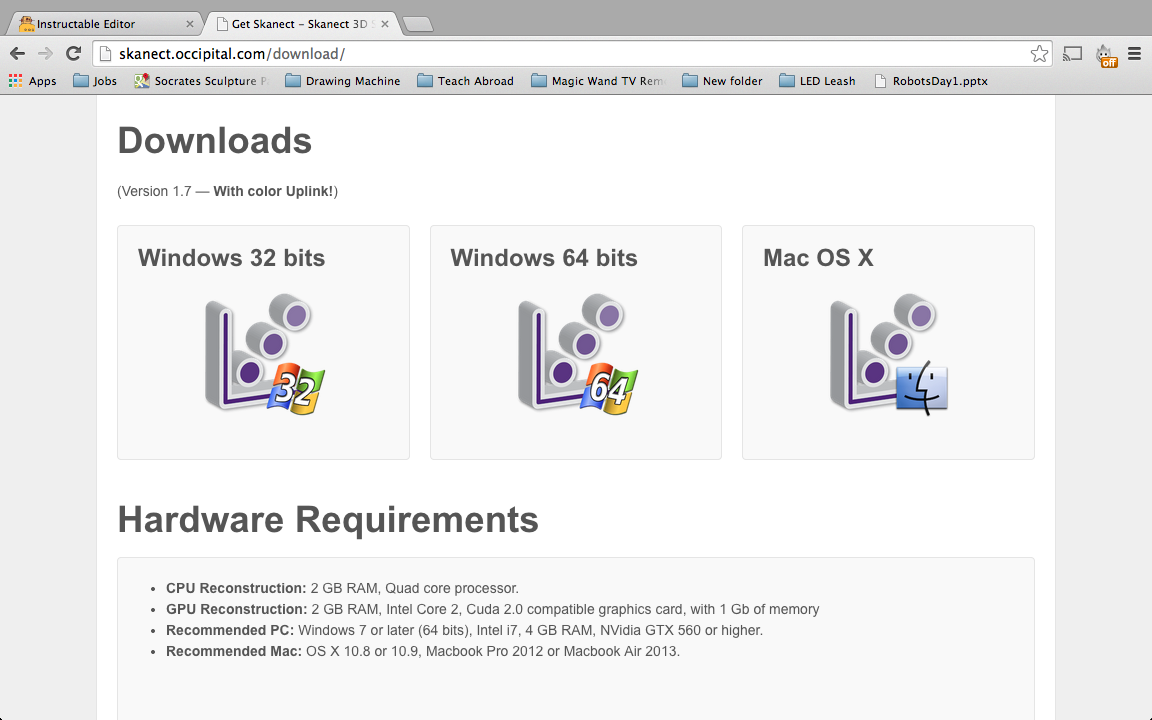The width and height of the screenshot is (1152, 720).
Task: Click the flame extension marked off
Action: pos(1103,54)
